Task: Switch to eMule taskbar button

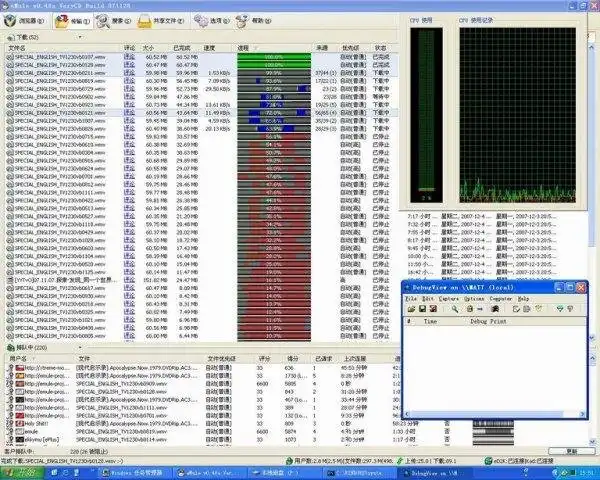Action: click(209, 473)
